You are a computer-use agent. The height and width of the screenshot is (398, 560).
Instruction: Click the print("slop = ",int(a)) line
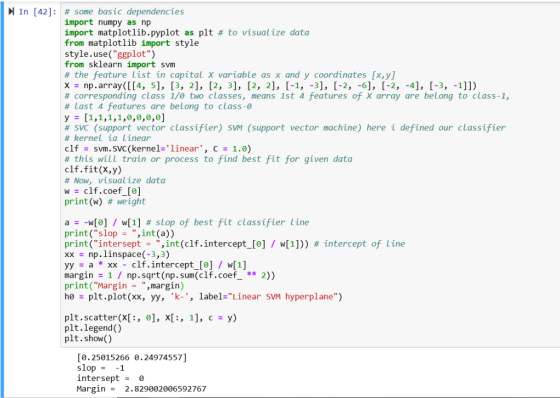point(119,233)
